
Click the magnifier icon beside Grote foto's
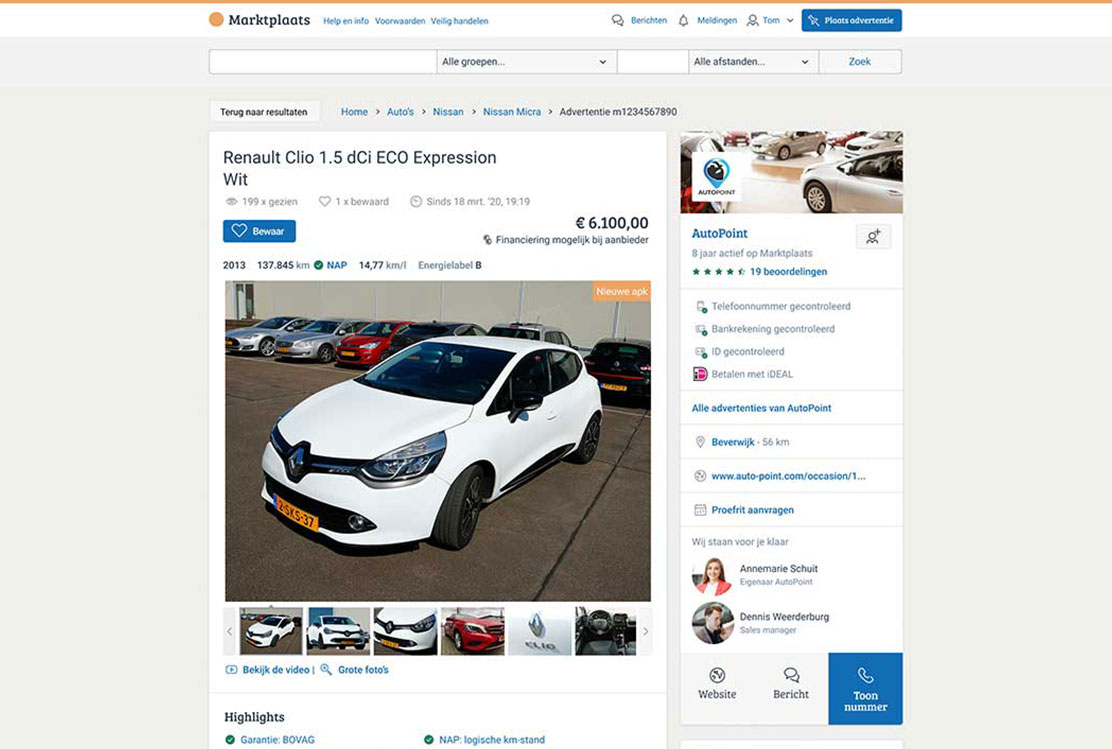(326, 670)
